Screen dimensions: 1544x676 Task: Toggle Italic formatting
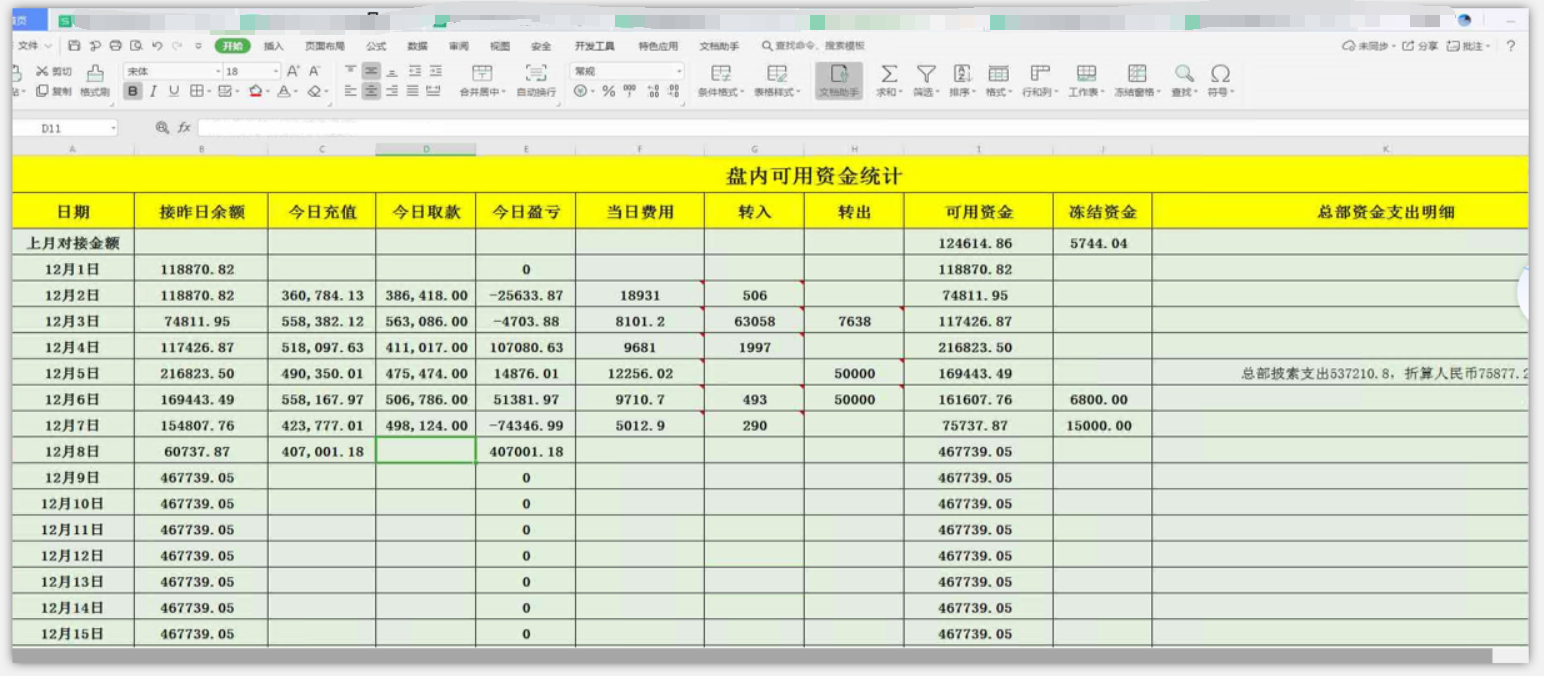point(153,91)
